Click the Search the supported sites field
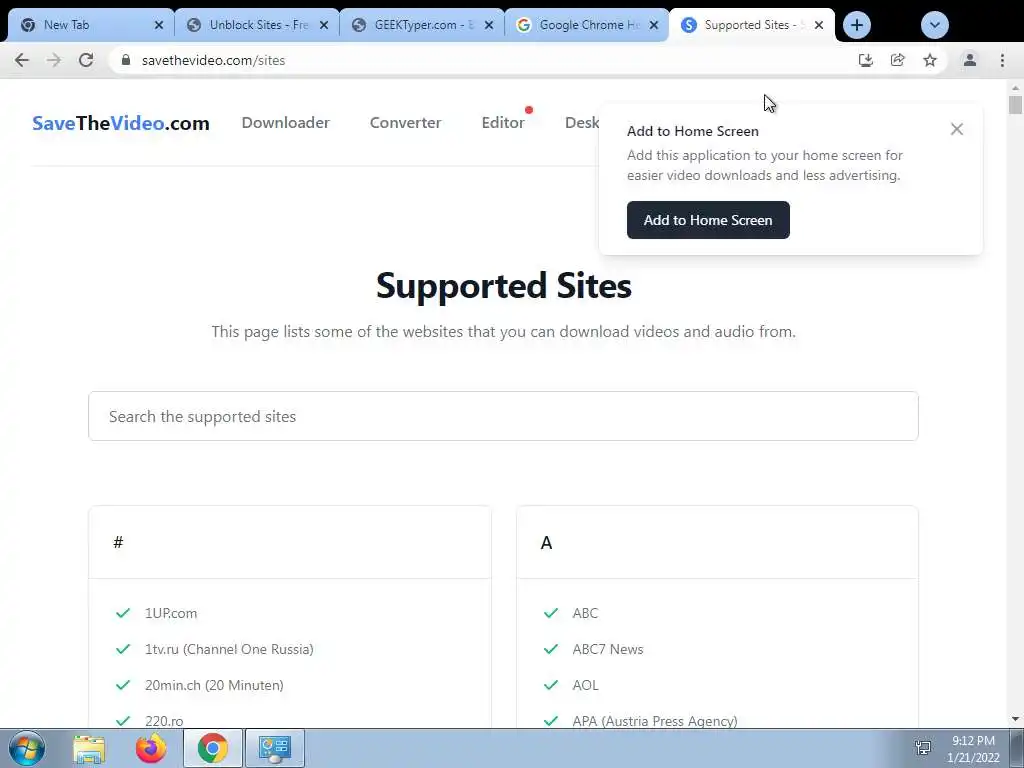This screenshot has height=768, width=1024. coord(503,416)
